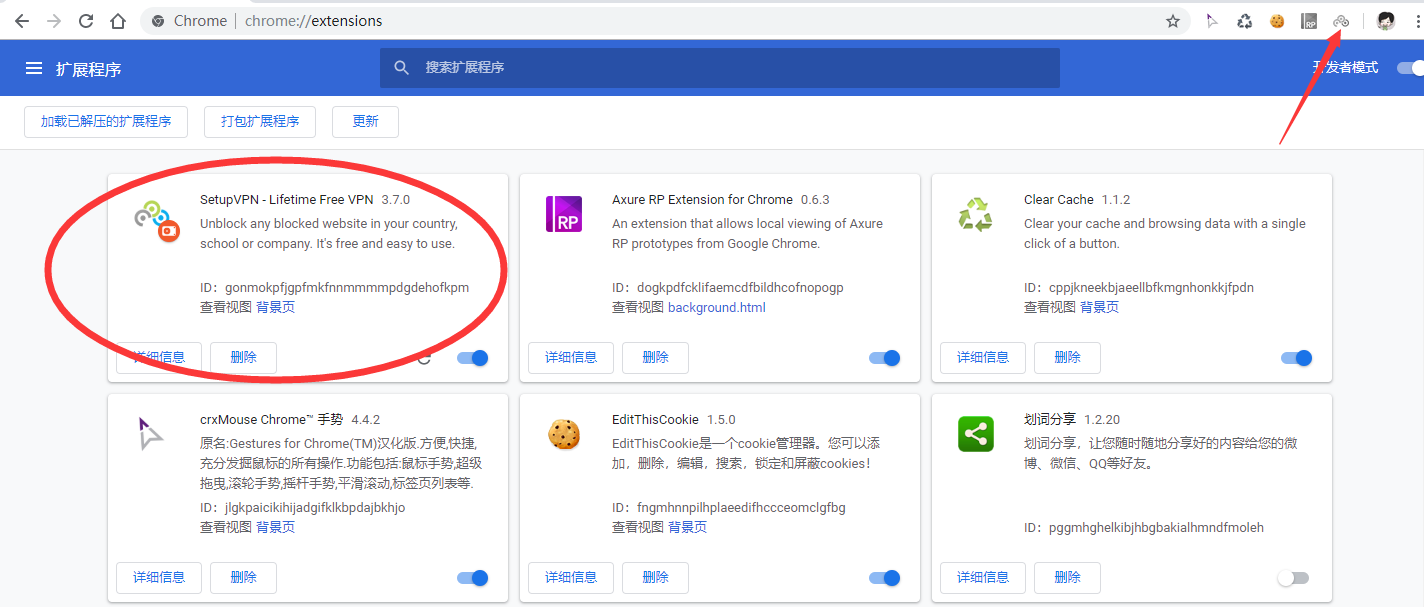Open the hamburger menu beside 扩展程序
Screen dimensions: 1424x607
[34, 68]
